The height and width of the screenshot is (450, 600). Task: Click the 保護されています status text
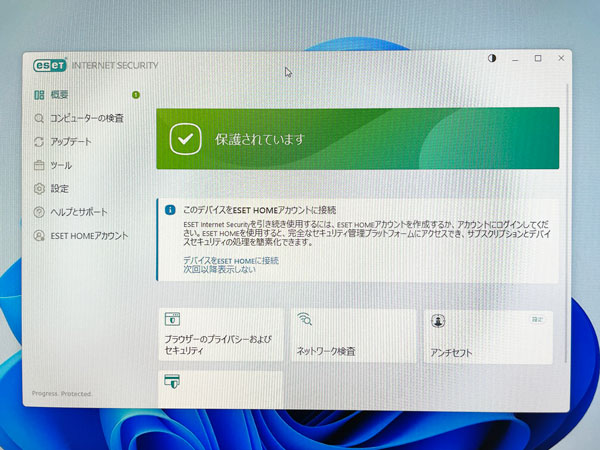pos(259,139)
